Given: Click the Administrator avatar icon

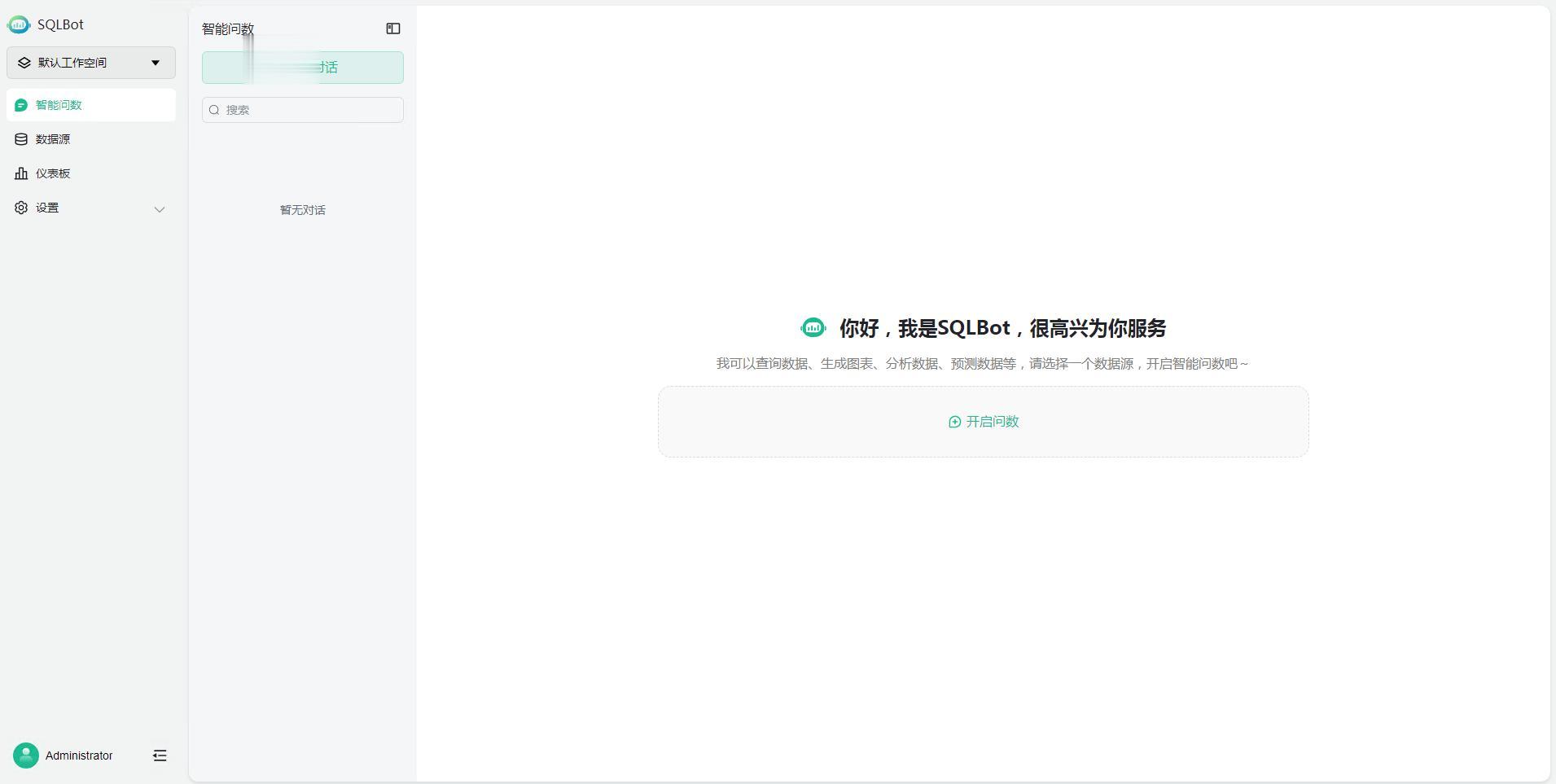Looking at the screenshot, I should [x=26, y=756].
